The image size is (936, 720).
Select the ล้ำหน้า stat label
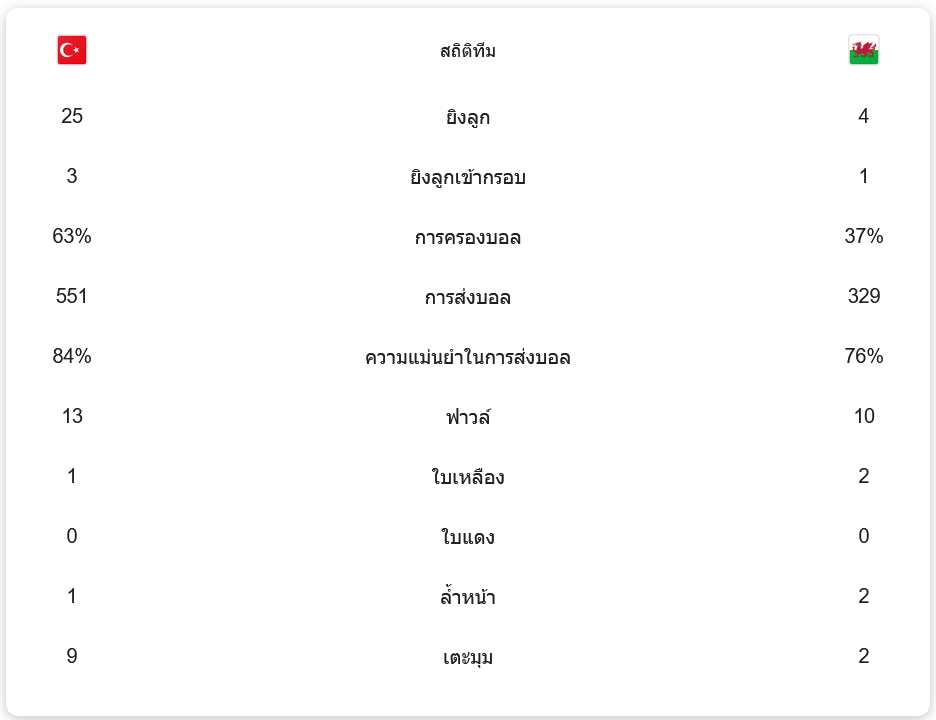pyautogui.click(x=468, y=597)
